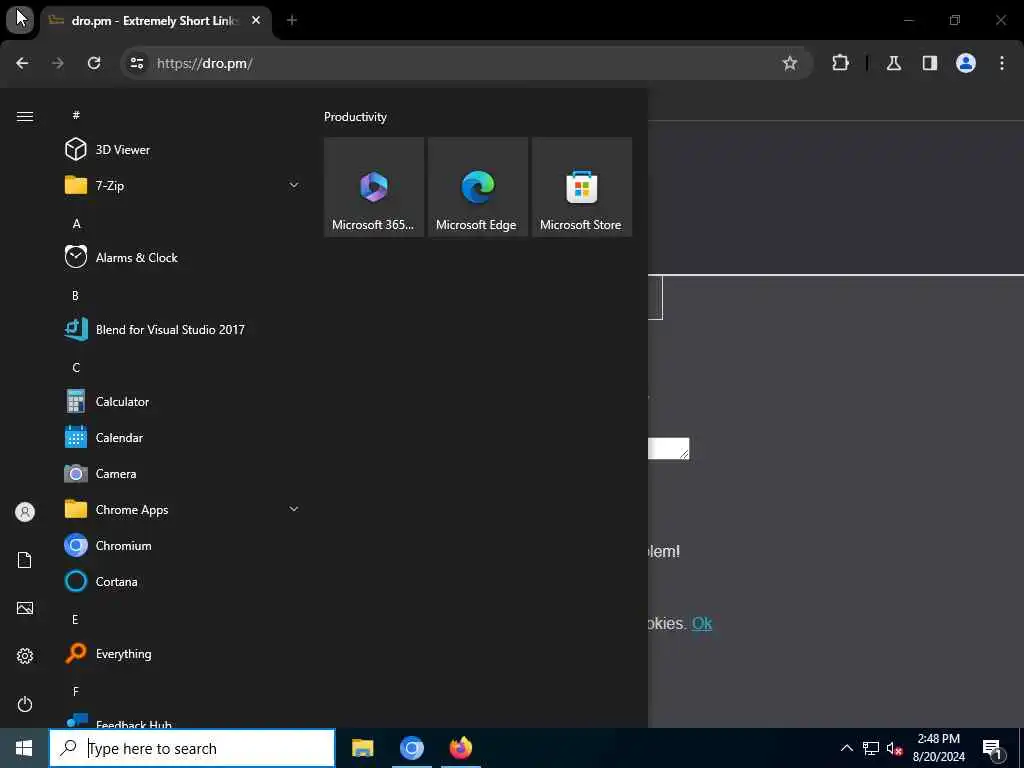
Task: Open the clock and date flyout
Action: 938,748
